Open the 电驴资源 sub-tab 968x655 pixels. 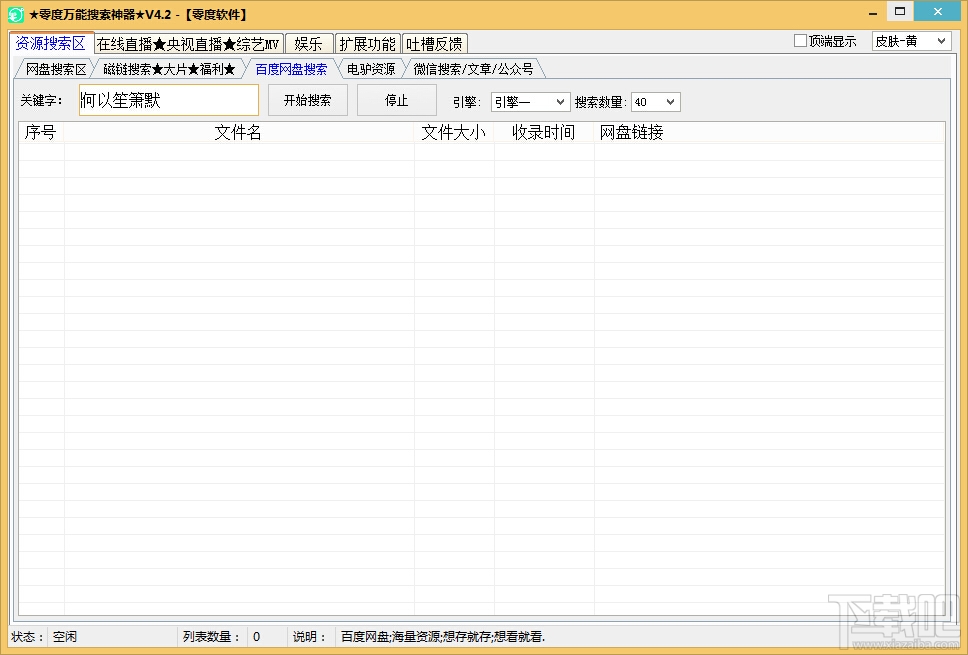[370, 69]
